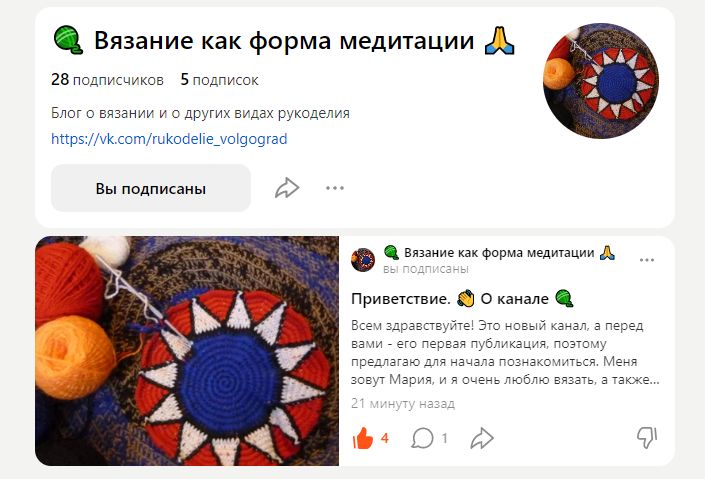Viewport: 705px width, 479px height.
Task: Click the thumbs-up like icon
Action: pos(363,438)
